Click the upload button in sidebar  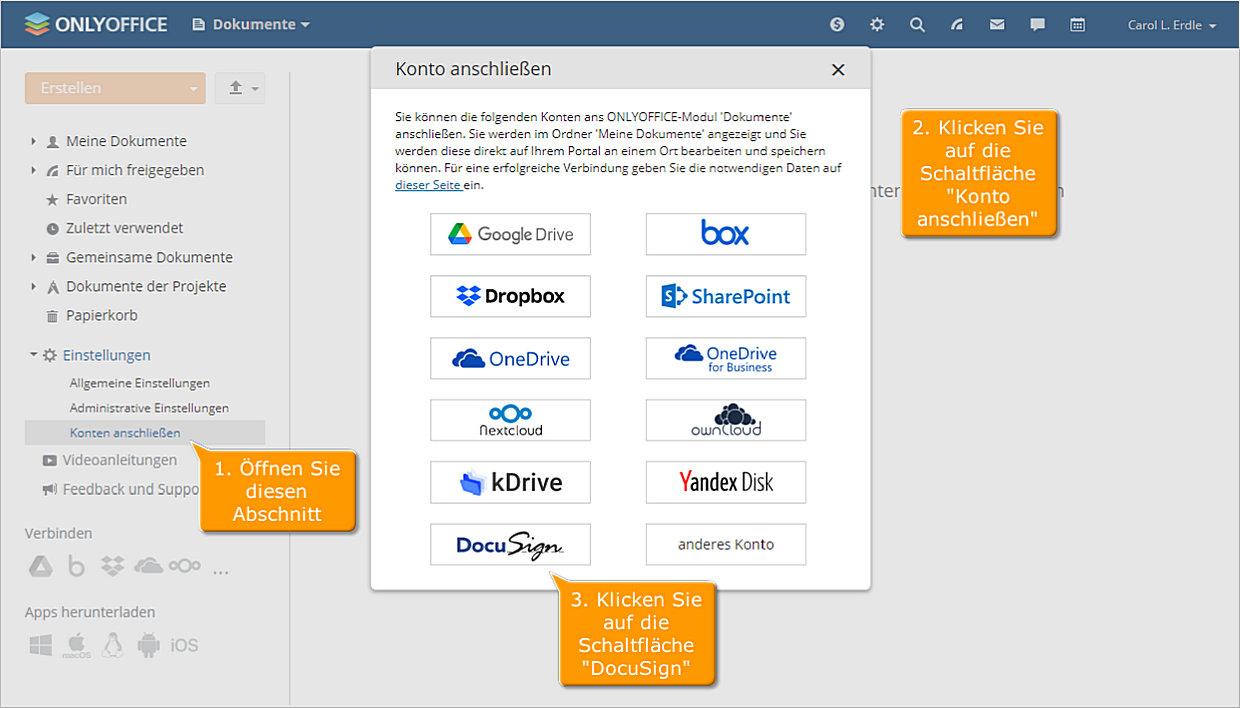(235, 88)
